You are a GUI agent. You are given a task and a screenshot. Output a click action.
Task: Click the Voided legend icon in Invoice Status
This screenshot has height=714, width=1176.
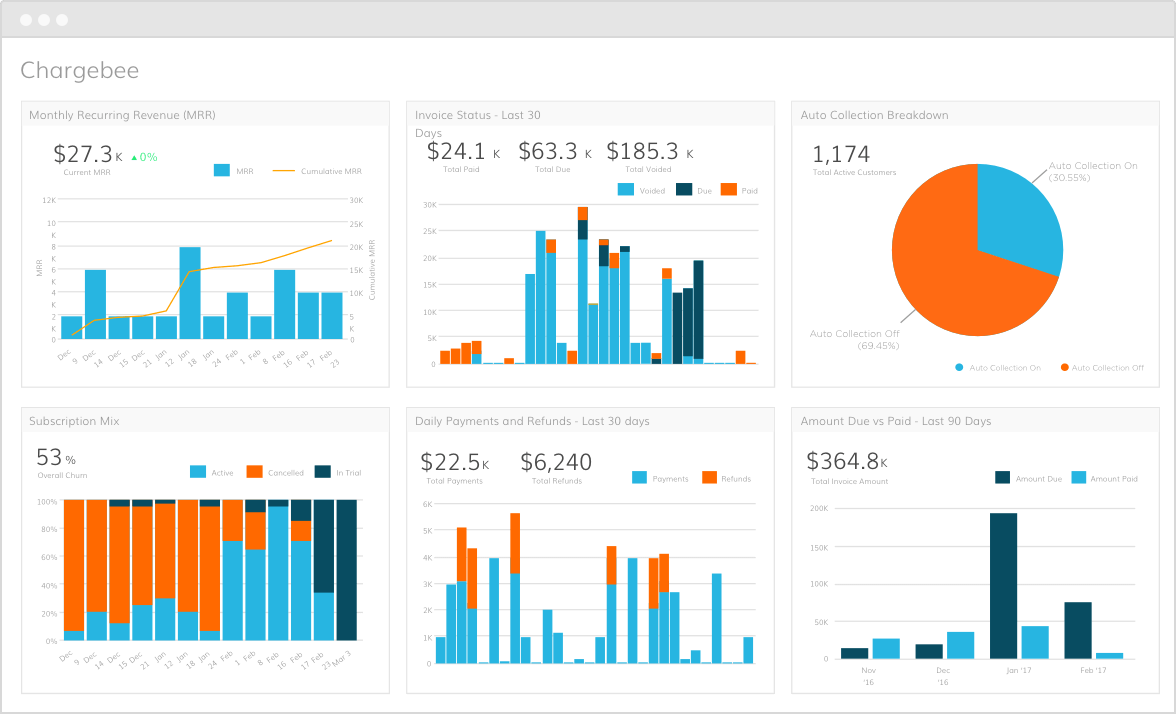coord(625,188)
